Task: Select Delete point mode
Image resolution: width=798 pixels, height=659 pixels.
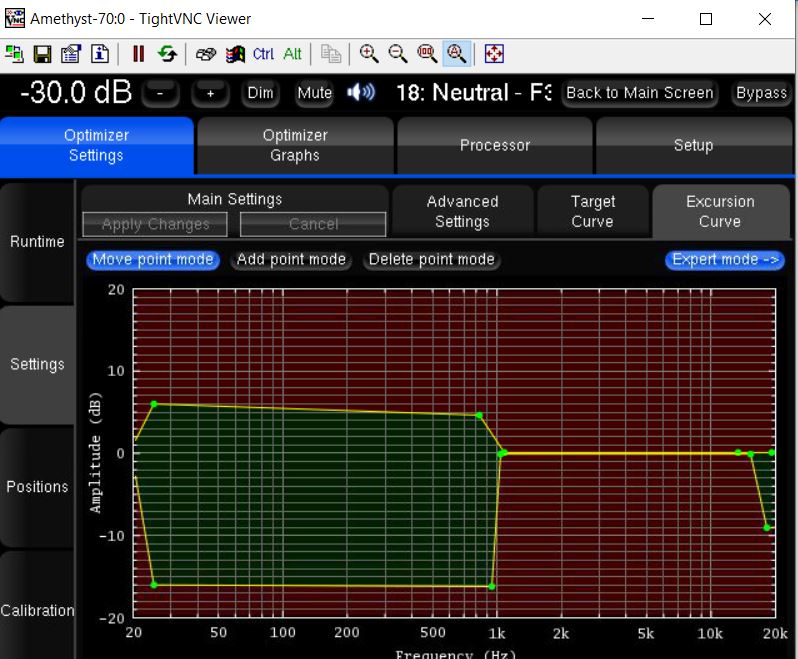Action: coord(431,260)
